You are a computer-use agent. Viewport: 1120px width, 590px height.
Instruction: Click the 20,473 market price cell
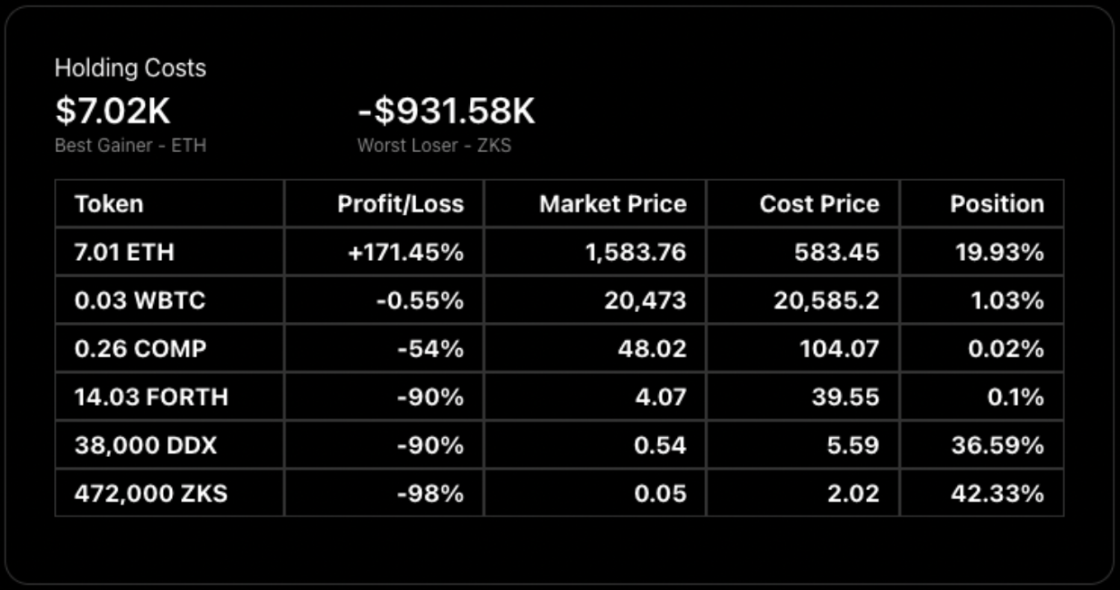pyautogui.click(x=645, y=300)
